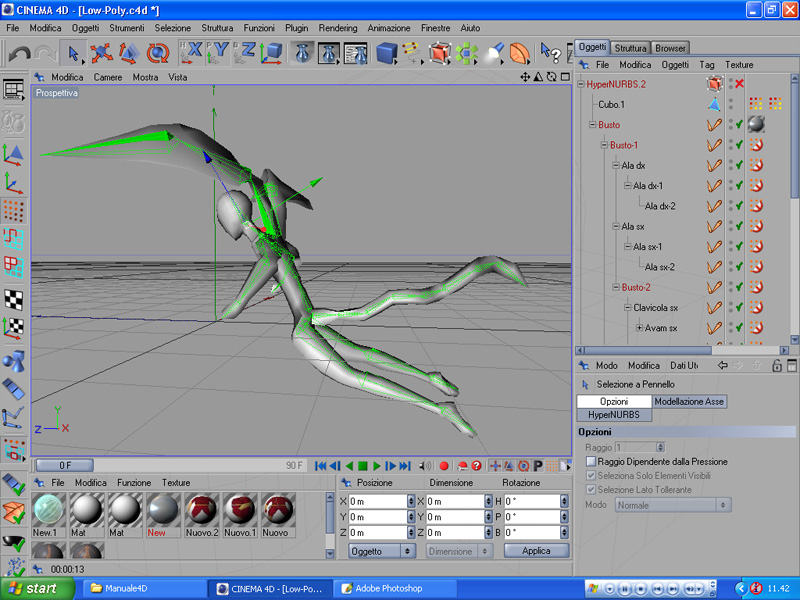
Task: Toggle X axis lock
Action: (192, 53)
